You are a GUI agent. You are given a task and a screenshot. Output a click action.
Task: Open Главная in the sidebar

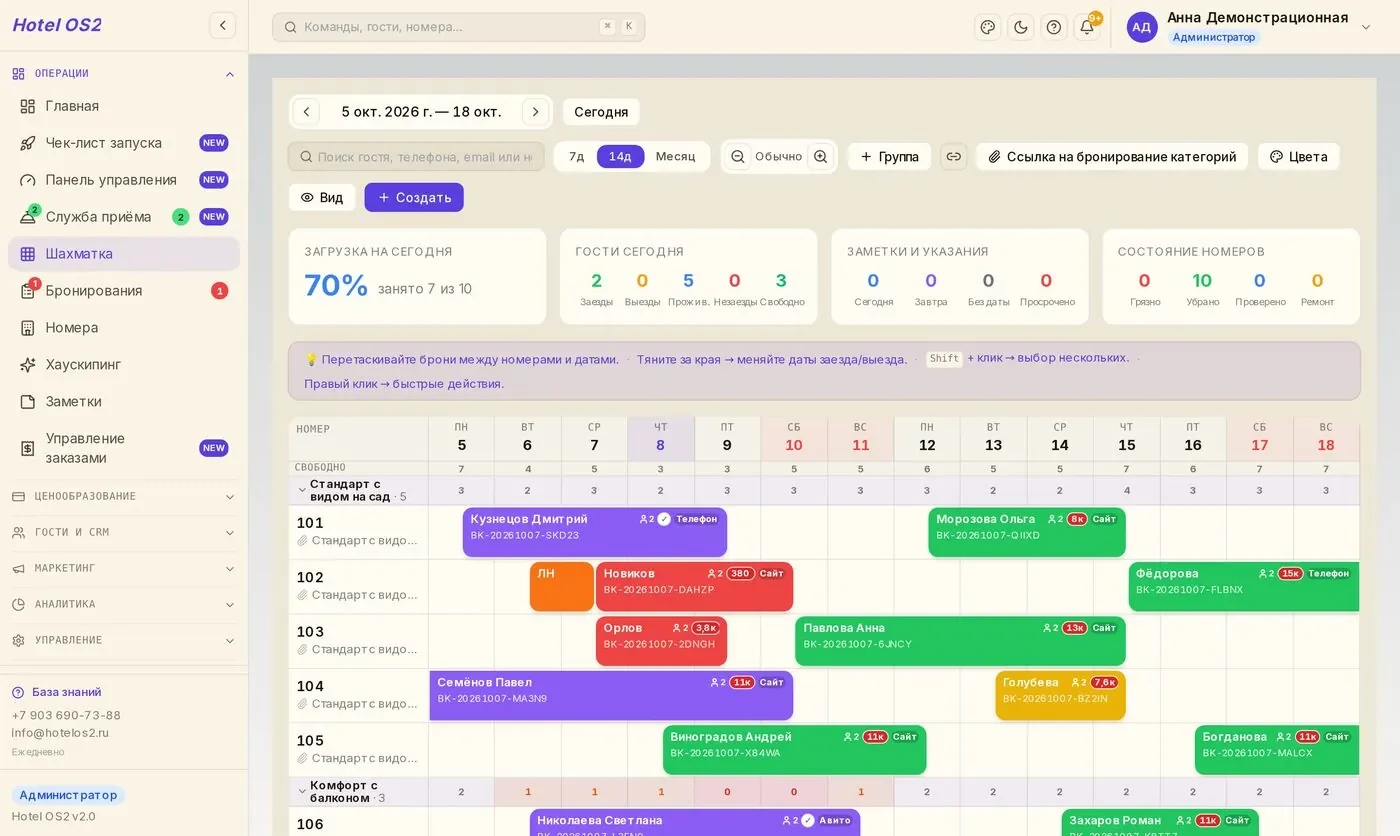click(x=124, y=106)
